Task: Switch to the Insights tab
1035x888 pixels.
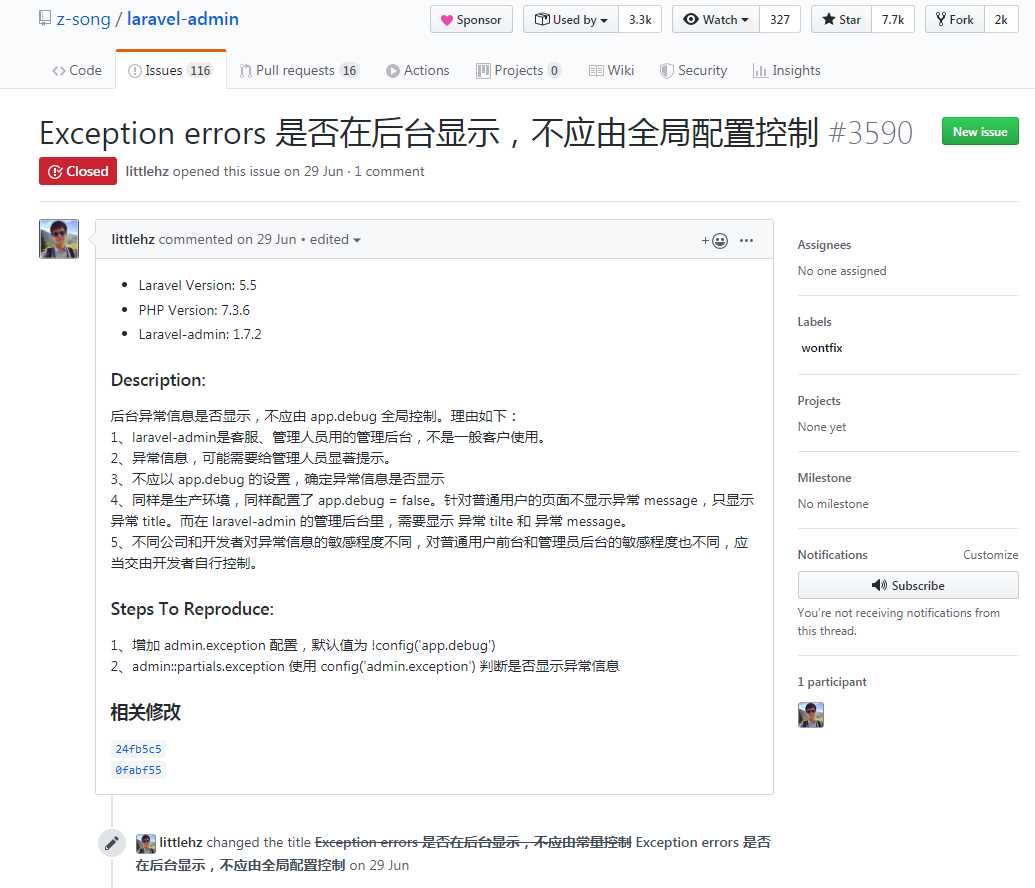Action: 787,70
